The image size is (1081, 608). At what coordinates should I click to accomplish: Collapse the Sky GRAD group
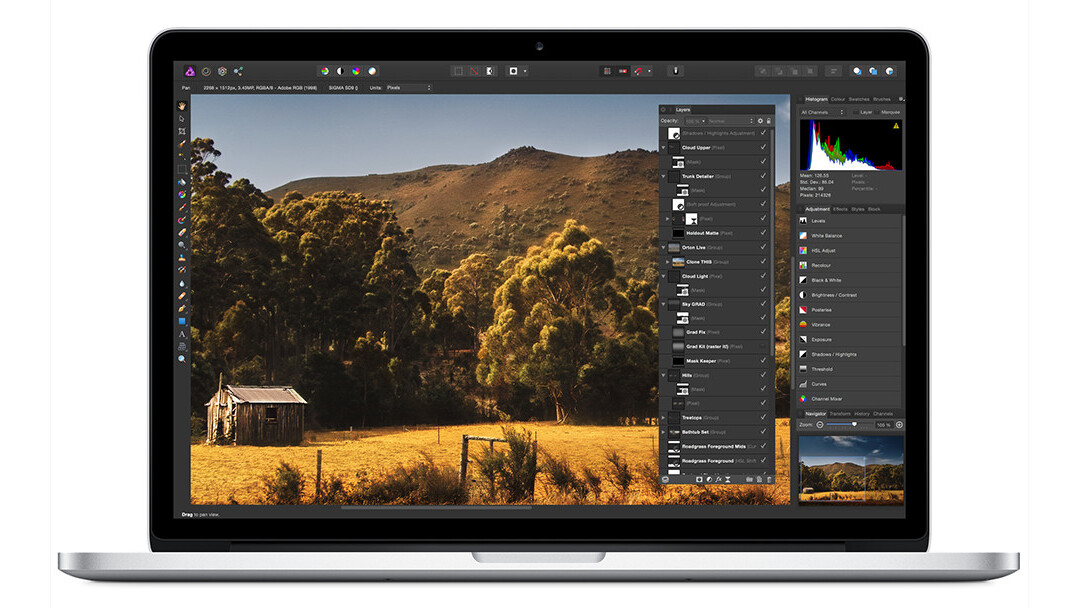click(663, 304)
